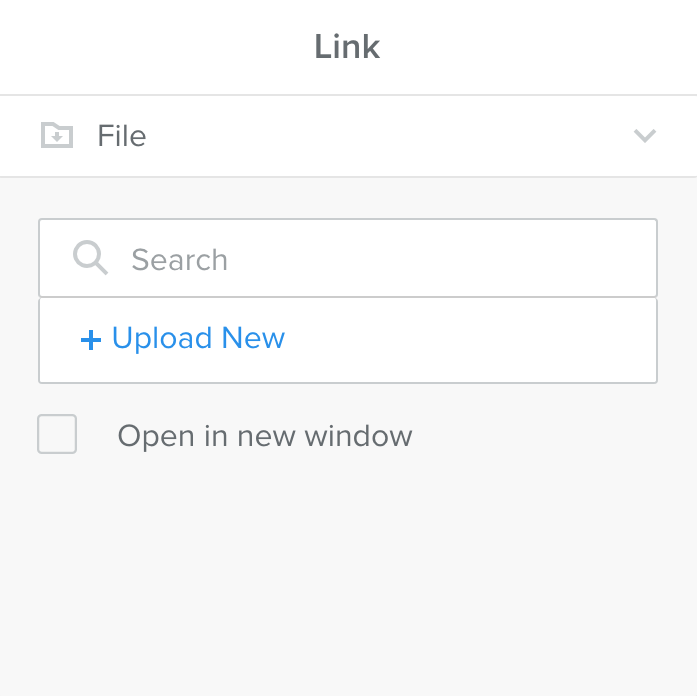Choose Upload New to add a file
The height and width of the screenshot is (696, 697).
point(198,339)
